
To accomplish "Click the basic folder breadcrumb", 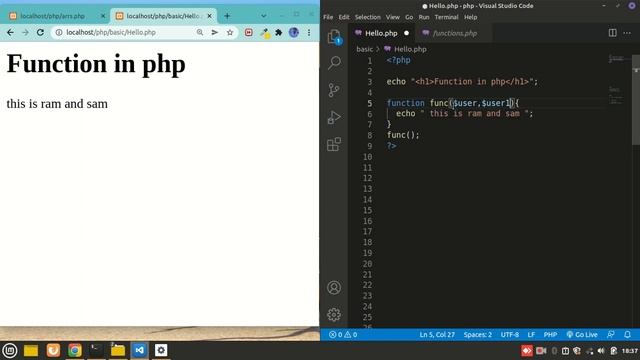I will pyautogui.click(x=364, y=49).
